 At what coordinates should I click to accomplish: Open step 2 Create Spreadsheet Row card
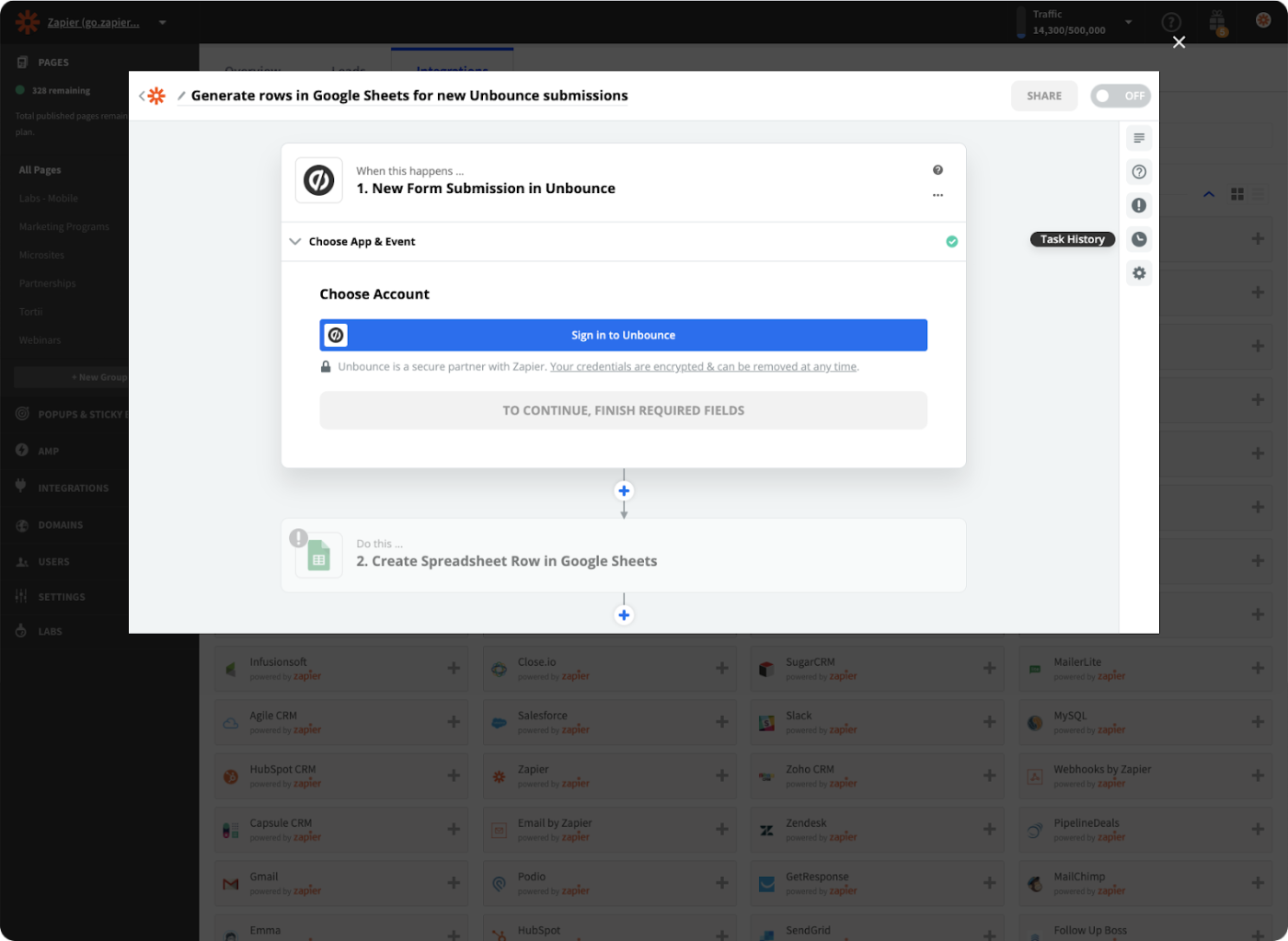[x=623, y=556]
